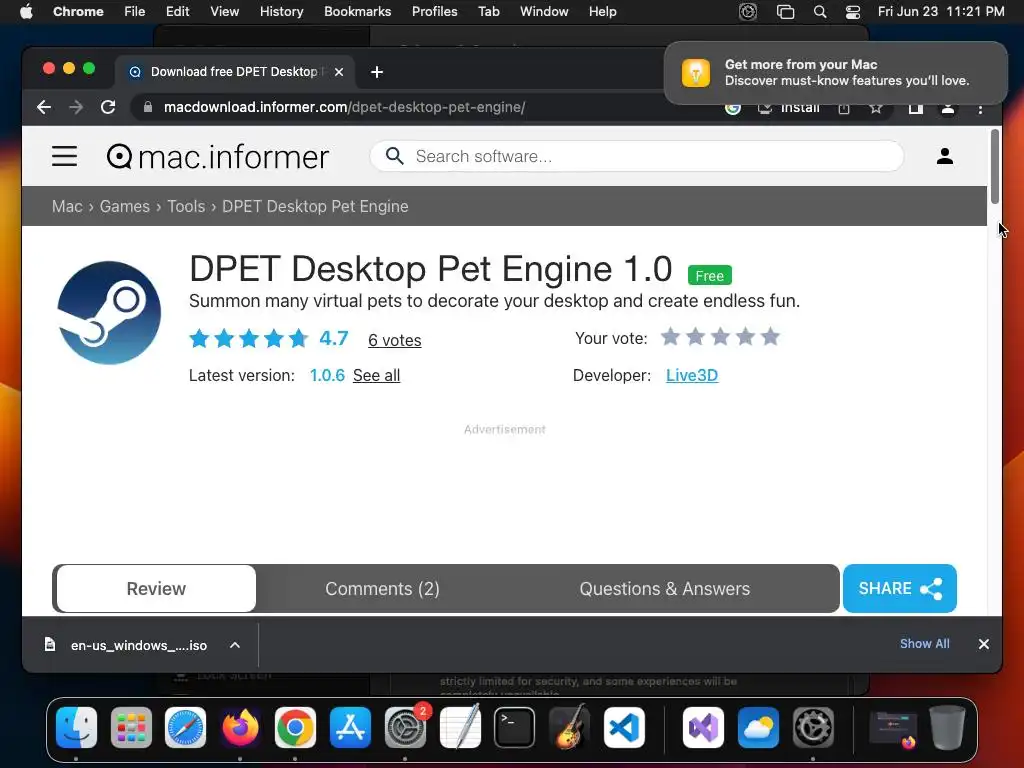Reload the current page
The height and width of the screenshot is (768, 1024).
(108, 107)
